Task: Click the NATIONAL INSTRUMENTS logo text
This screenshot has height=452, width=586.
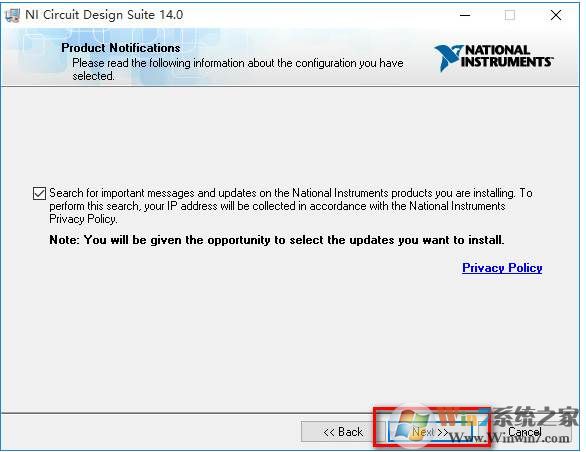Action: click(x=507, y=56)
